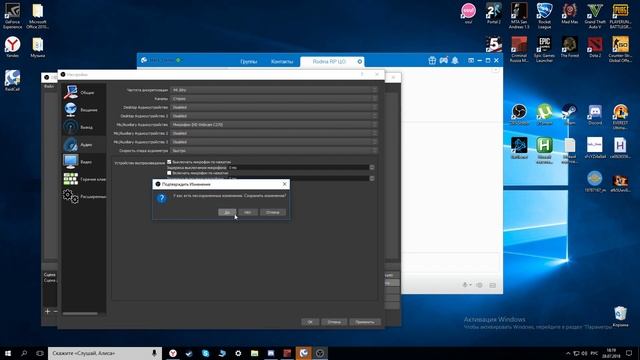Viewport: 640px width, 360px height.
Task: Open the first Desktop Аудиоустройство dropdown
Action: 273,107
